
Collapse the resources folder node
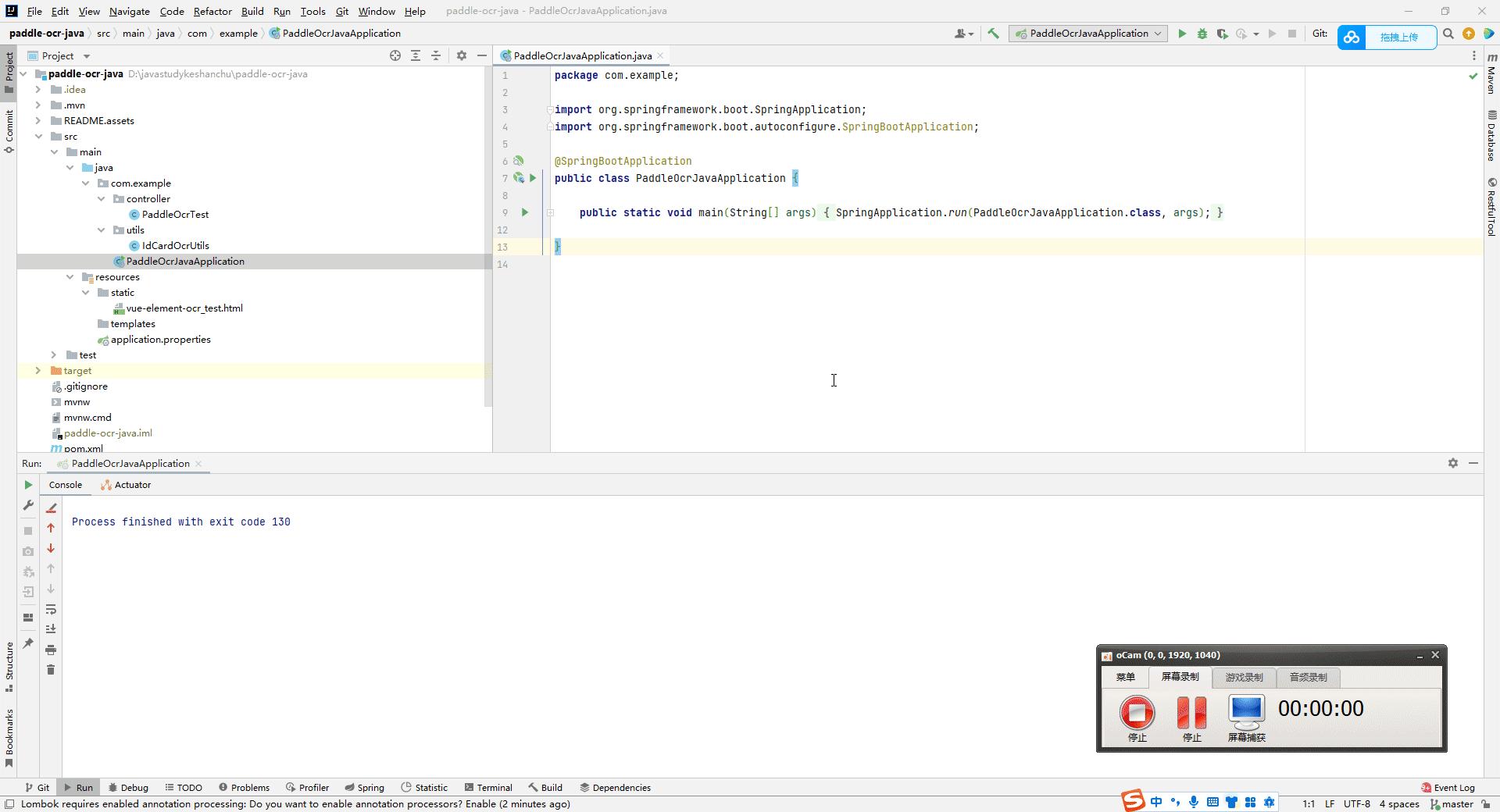point(70,277)
